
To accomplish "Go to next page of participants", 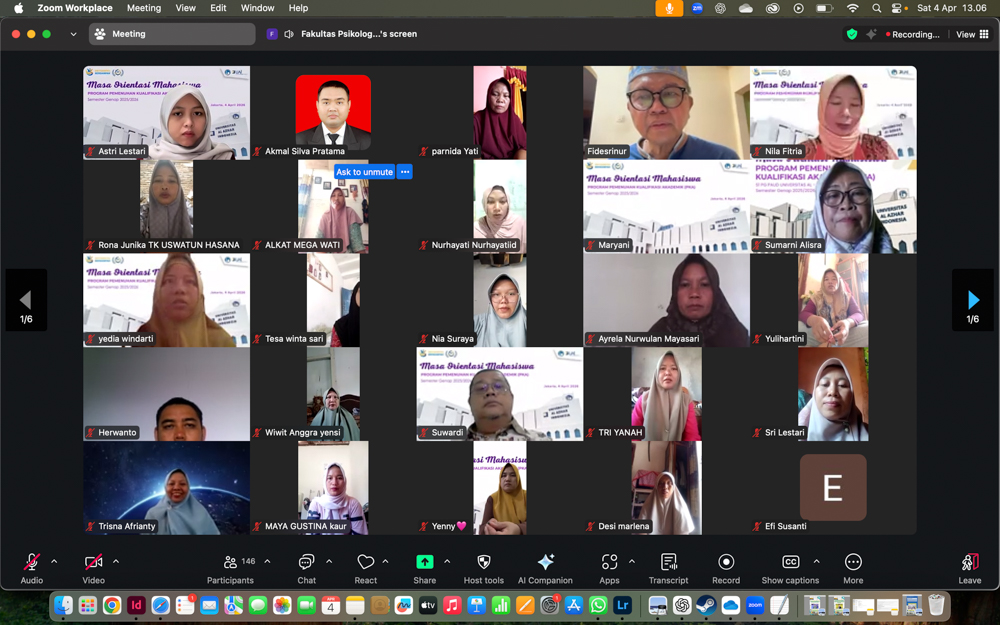I will [x=972, y=300].
